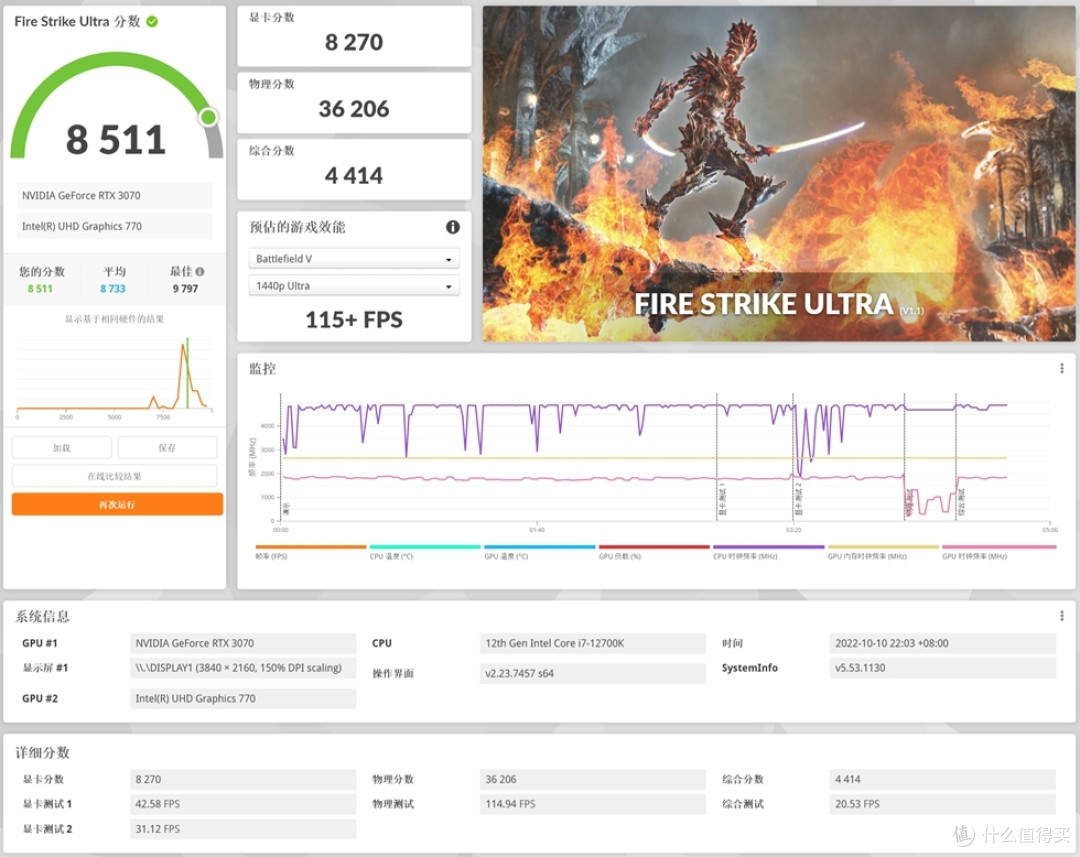Toggle the GPU 内存时钟频率 (MHz) yellow legend
The height and width of the screenshot is (857, 1080).
pos(883,553)
